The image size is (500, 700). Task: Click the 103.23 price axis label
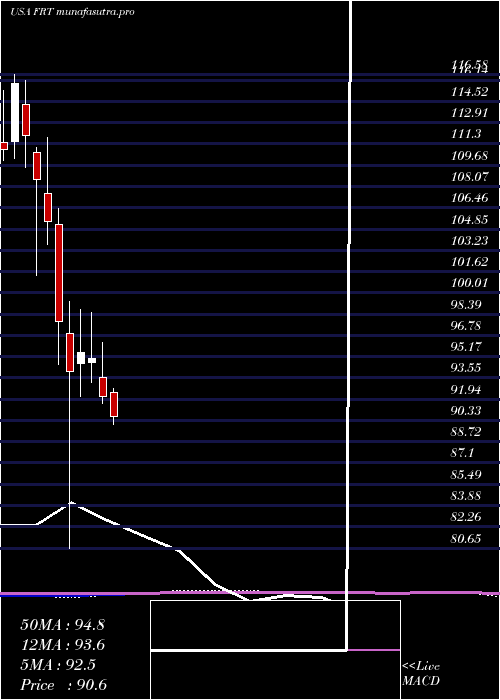(x=469, y=241)
